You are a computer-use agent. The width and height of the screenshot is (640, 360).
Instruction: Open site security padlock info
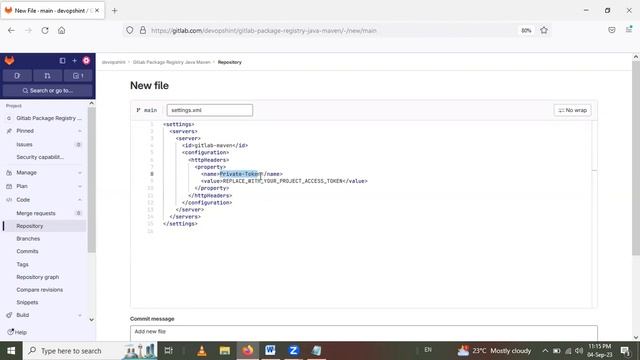pos(143,30)
